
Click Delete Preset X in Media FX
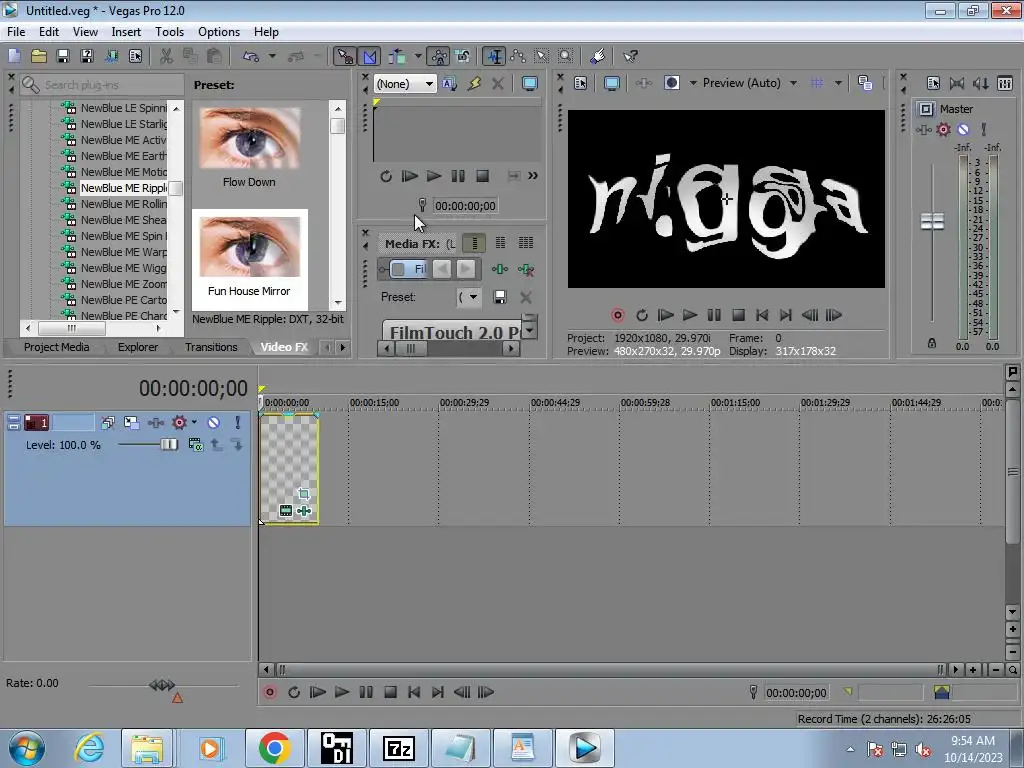525,297
